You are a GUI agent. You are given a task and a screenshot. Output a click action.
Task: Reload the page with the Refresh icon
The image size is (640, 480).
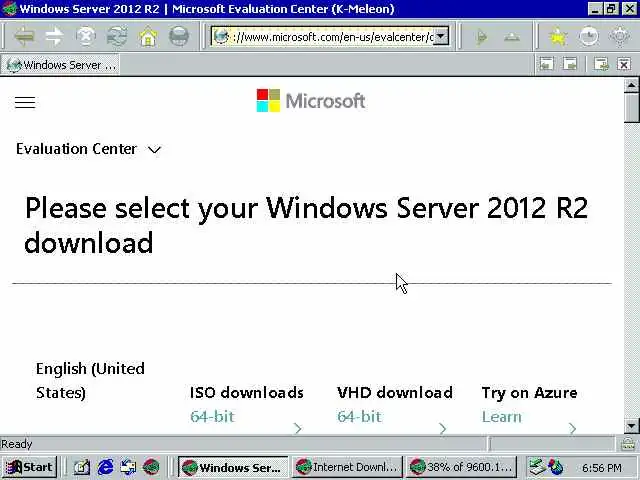(x=117, y=37)
